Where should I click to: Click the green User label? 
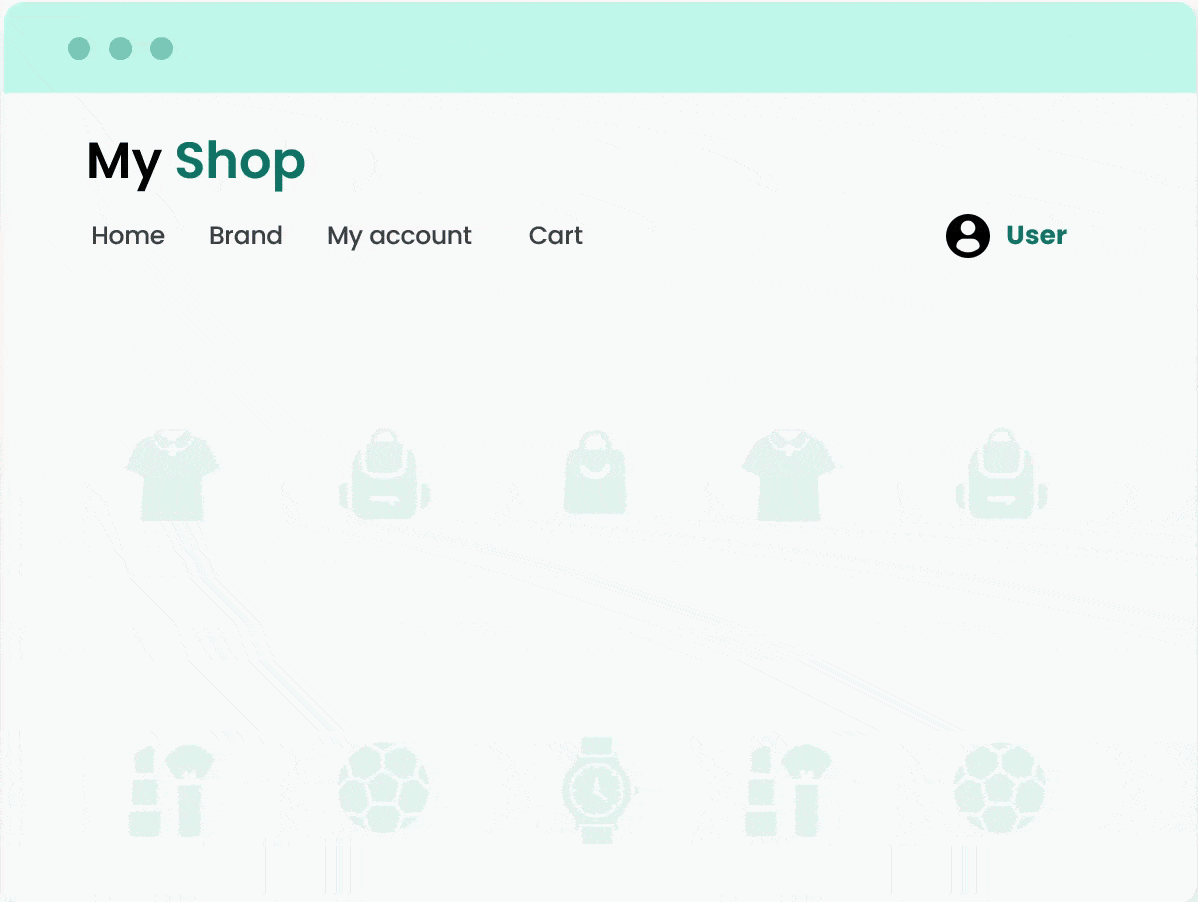coord(1036,236)
